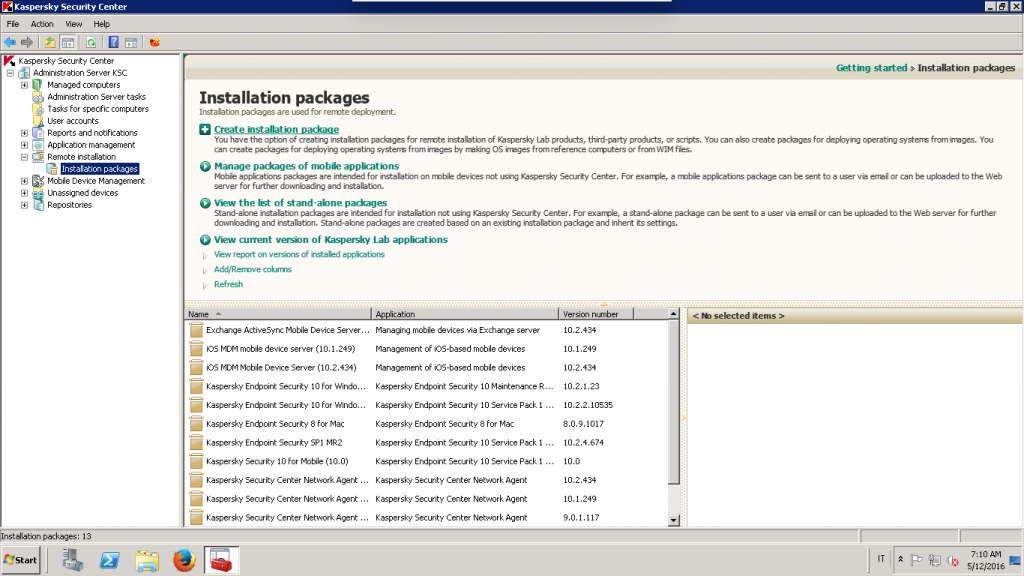
Task: Sort the list by the Name column header
Action: point(278,314)
